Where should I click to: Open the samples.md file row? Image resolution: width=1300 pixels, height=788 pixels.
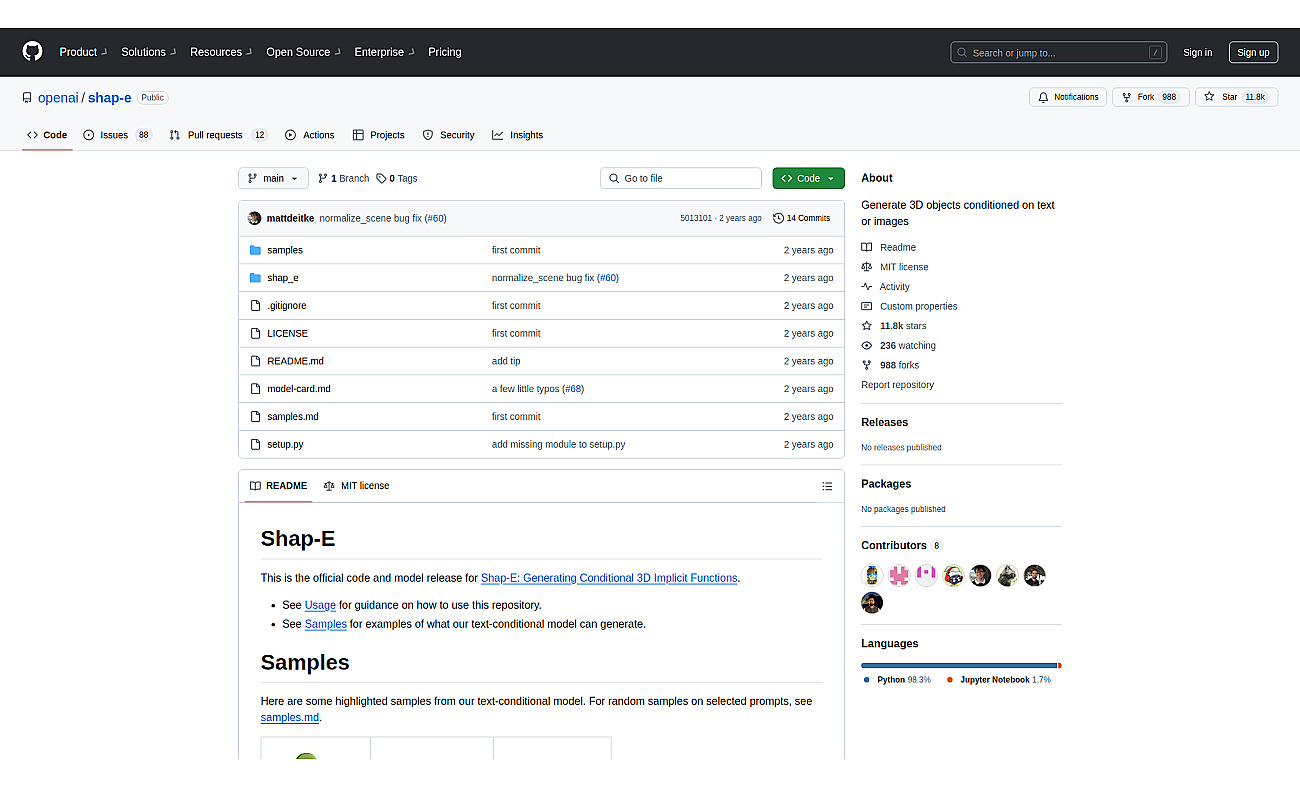coord(541,417)
